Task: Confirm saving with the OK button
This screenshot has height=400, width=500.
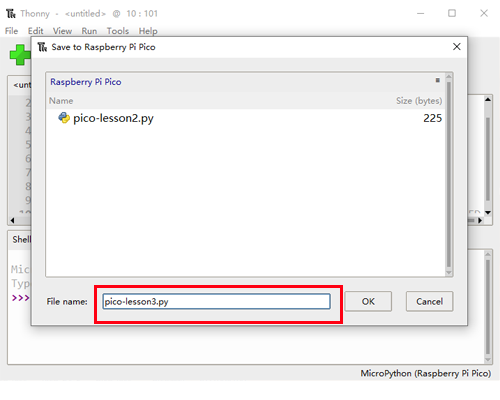Action: pos(368,301)
